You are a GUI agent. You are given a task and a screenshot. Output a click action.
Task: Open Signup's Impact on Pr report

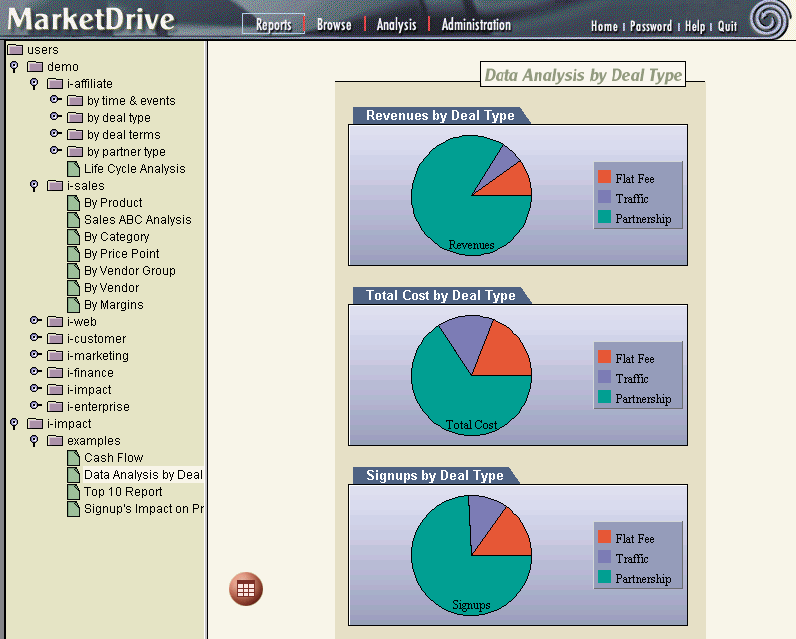click(x=144, y=509)
